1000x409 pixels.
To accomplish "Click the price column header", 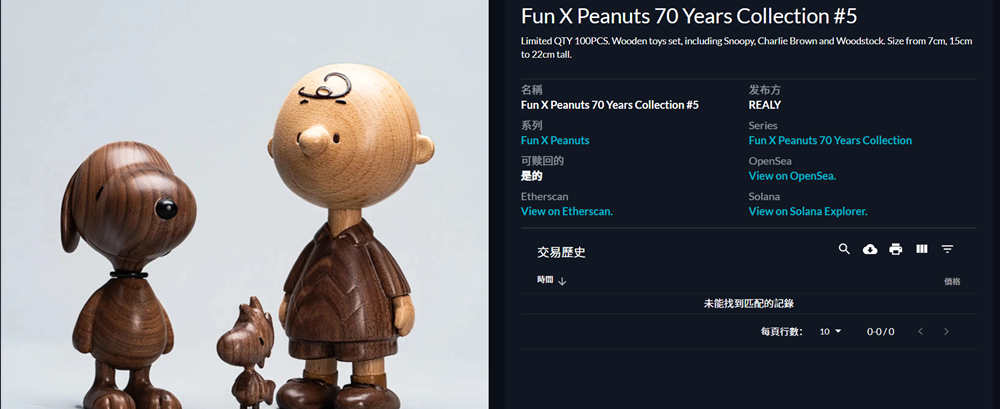I will (x=952, y=281).
